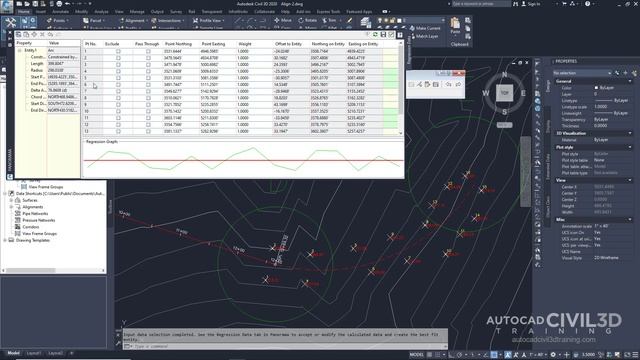Click the Trim tool in Modify panel
Viewport: 640px width, 360px height.
pyautogui.click(x=329, y=20)
